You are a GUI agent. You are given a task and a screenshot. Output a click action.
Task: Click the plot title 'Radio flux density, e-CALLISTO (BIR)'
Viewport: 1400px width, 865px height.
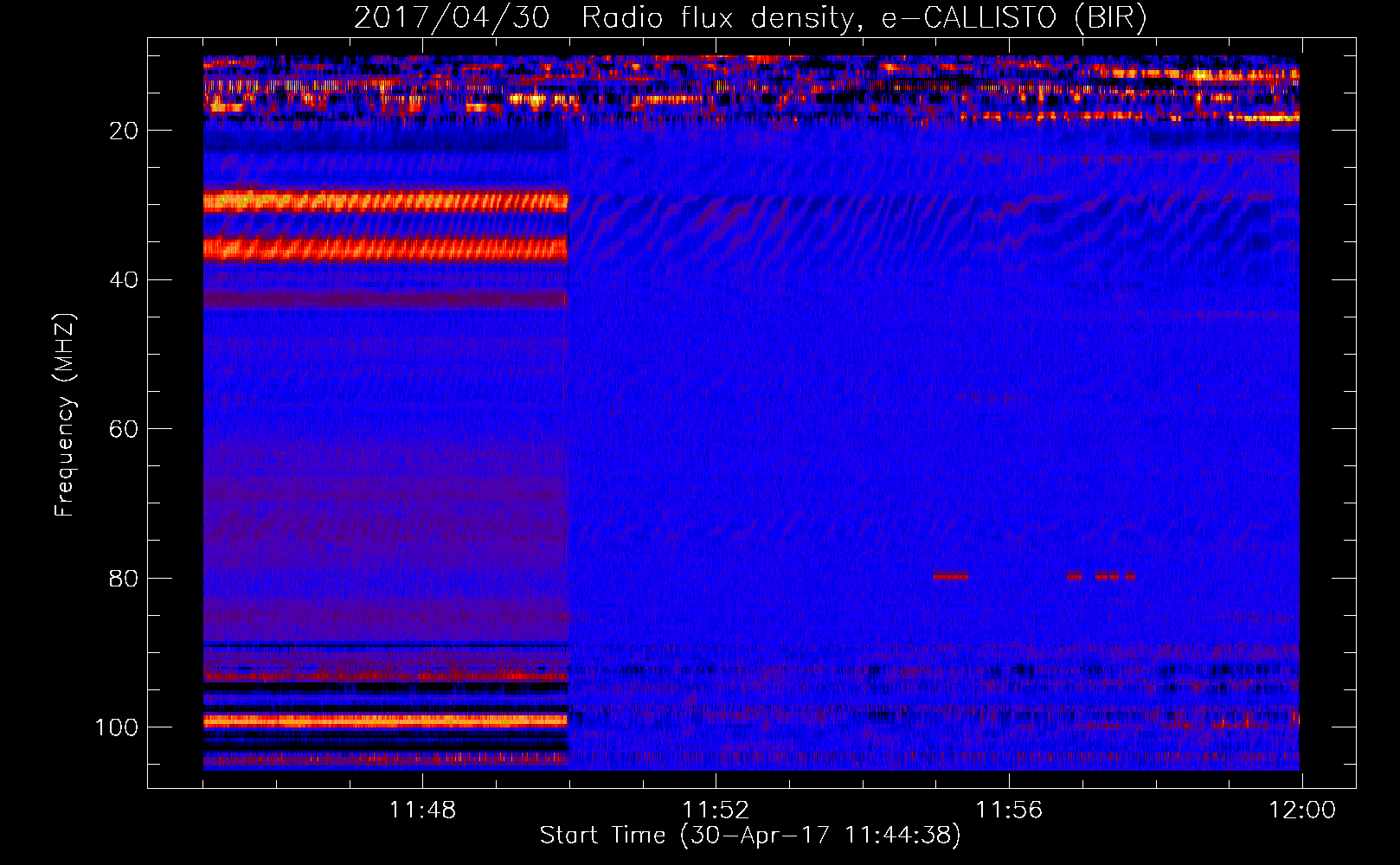(x=864, y=17)
